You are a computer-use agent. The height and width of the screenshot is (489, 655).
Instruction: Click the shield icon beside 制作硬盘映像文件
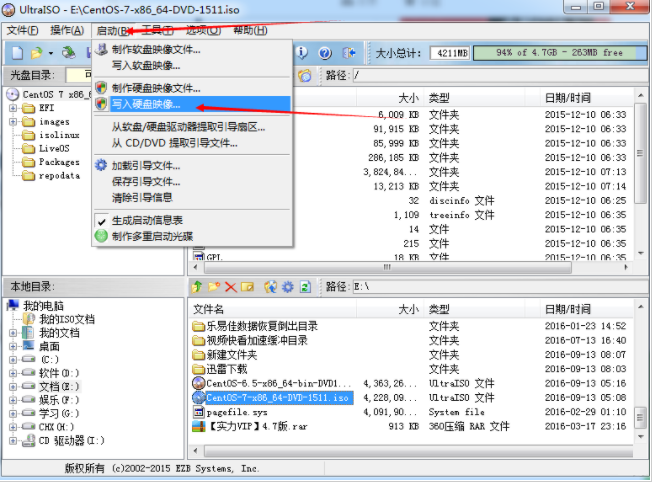pos(101,88)
